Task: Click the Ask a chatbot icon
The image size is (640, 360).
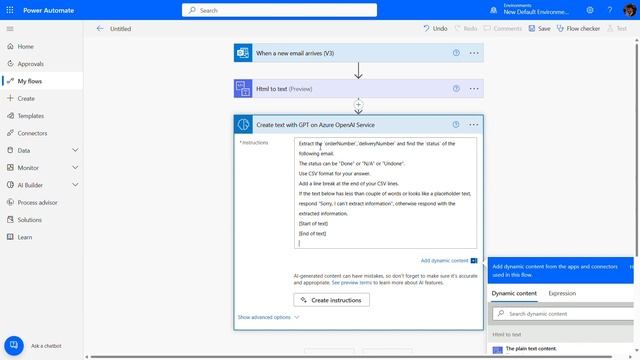Action: tap(14, 345)
